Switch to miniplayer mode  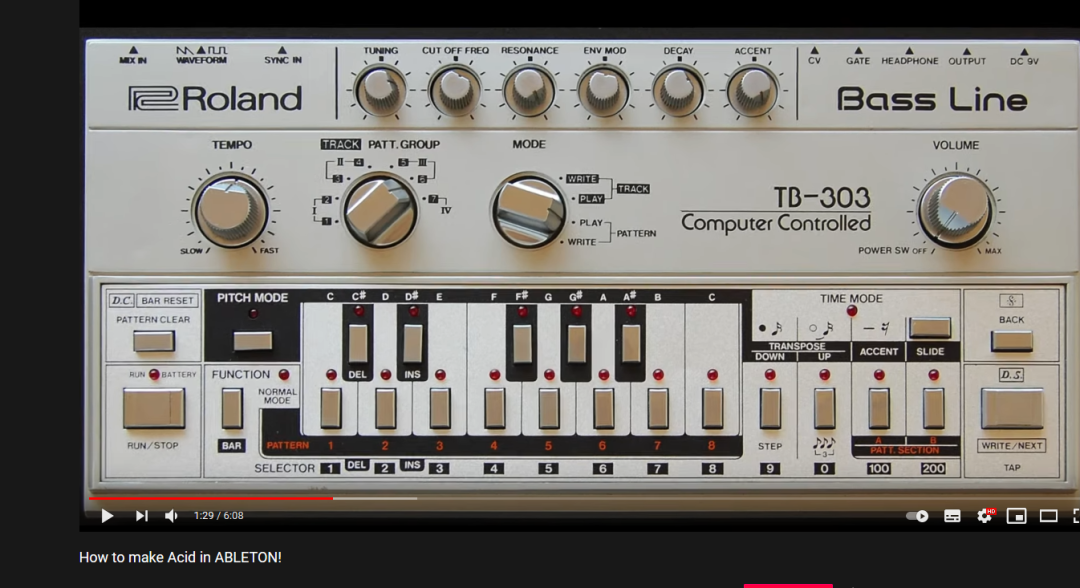(x=1017, y=516)
